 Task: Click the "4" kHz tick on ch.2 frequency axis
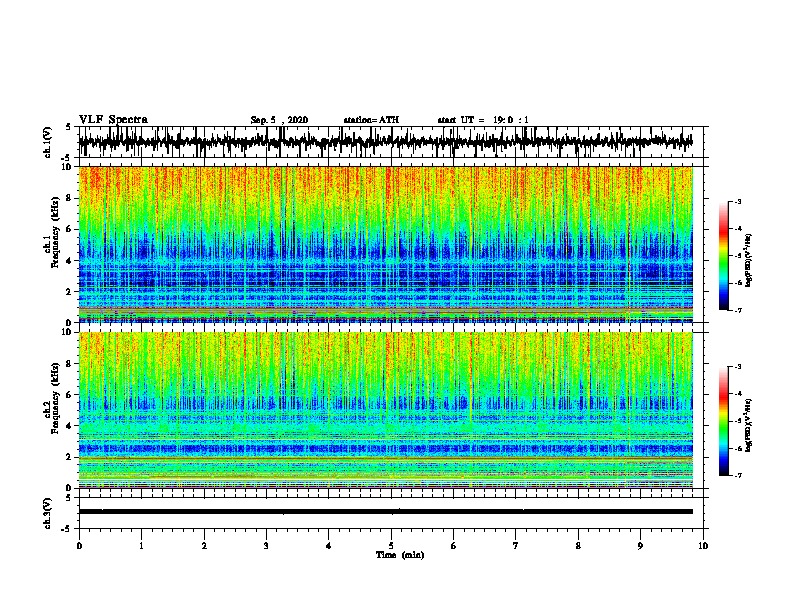(69, 426)
